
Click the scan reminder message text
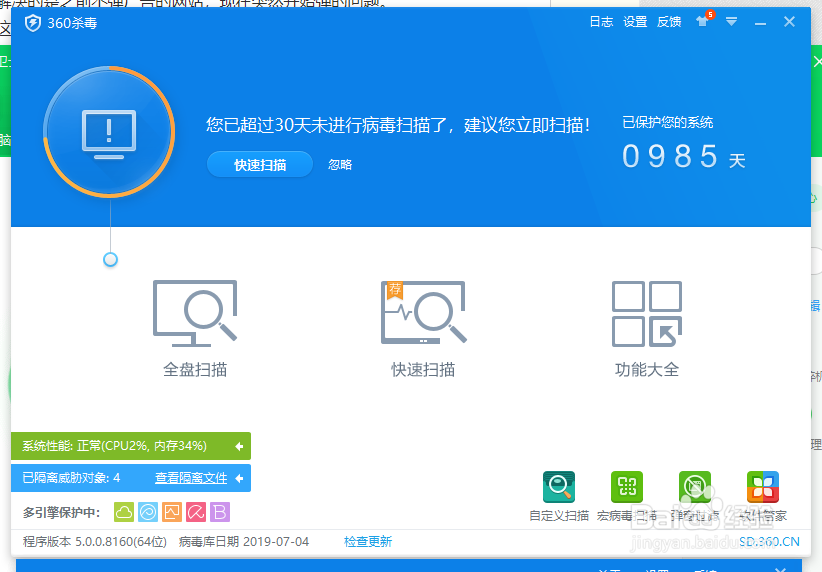coord(398,125)
